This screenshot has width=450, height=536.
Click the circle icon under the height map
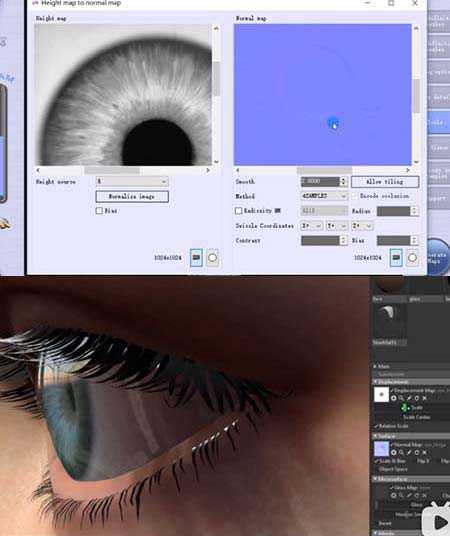coord(212,257)
